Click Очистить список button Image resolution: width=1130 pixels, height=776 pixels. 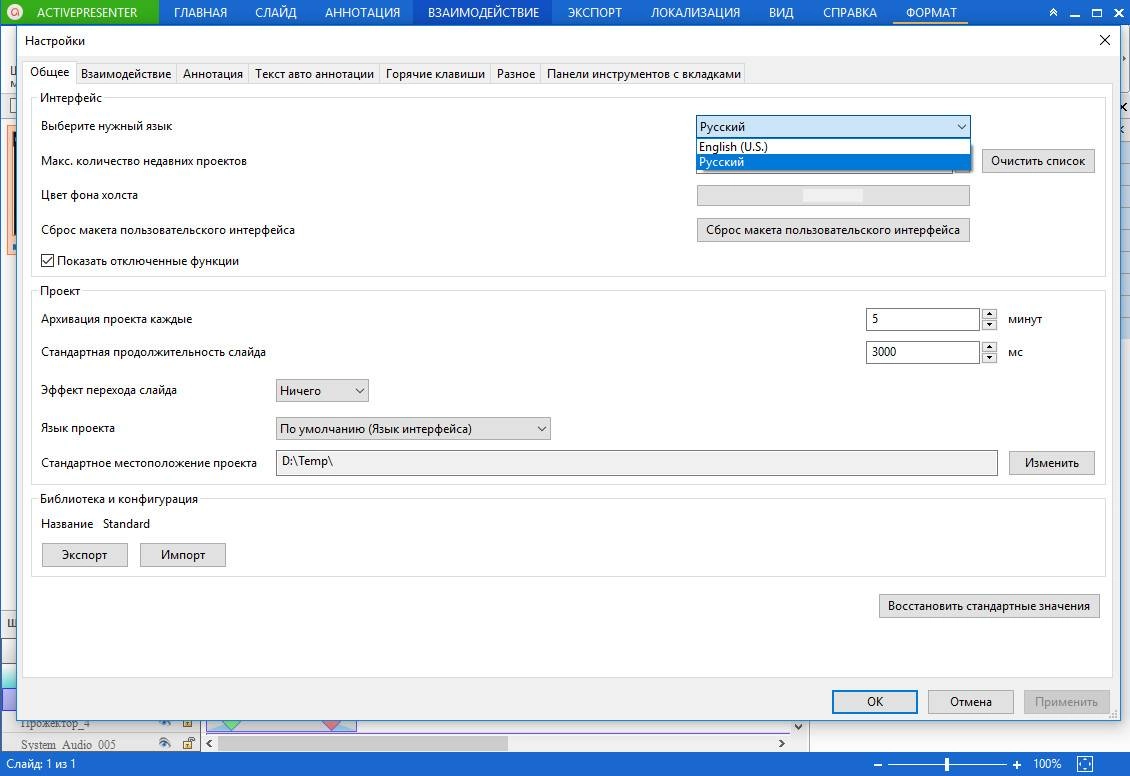coord(1038,161)
